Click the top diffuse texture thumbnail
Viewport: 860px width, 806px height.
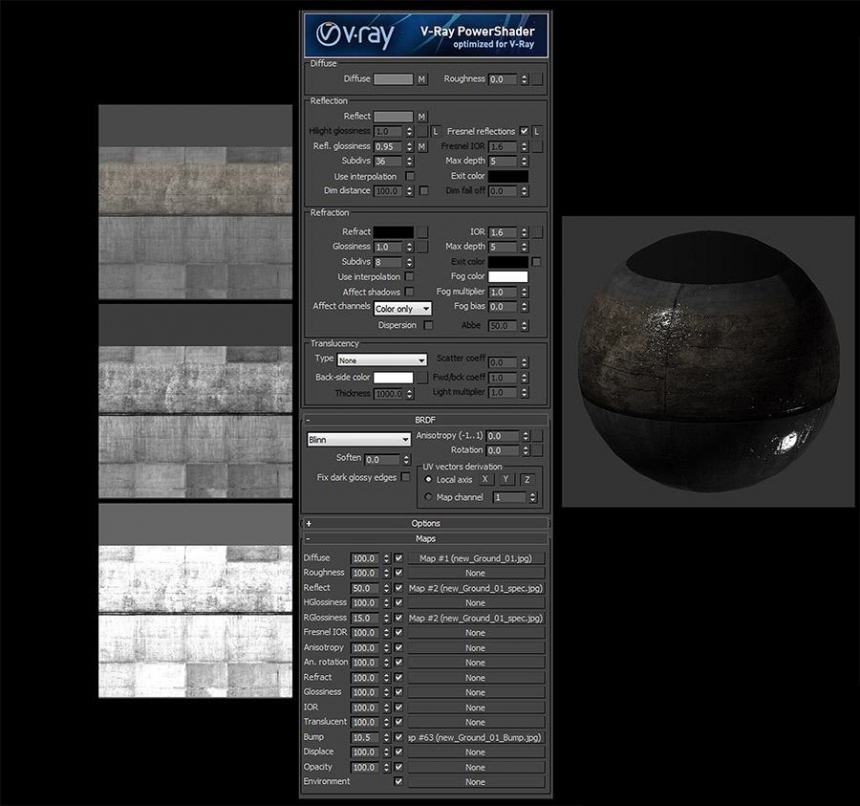pyautogui.click(x=195, y=202)
